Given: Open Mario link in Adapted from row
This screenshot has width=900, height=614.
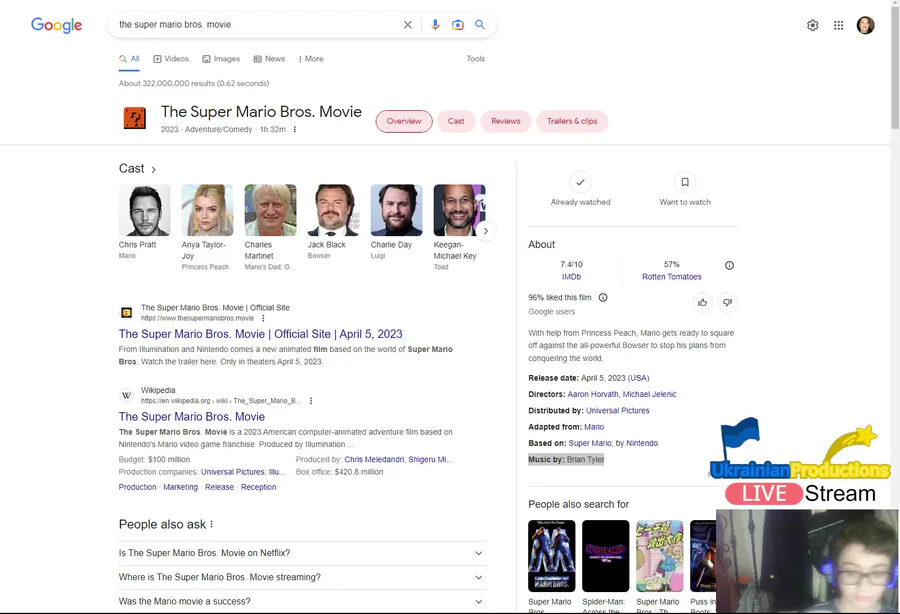Looking at the screenshot, I should (594, 427).
